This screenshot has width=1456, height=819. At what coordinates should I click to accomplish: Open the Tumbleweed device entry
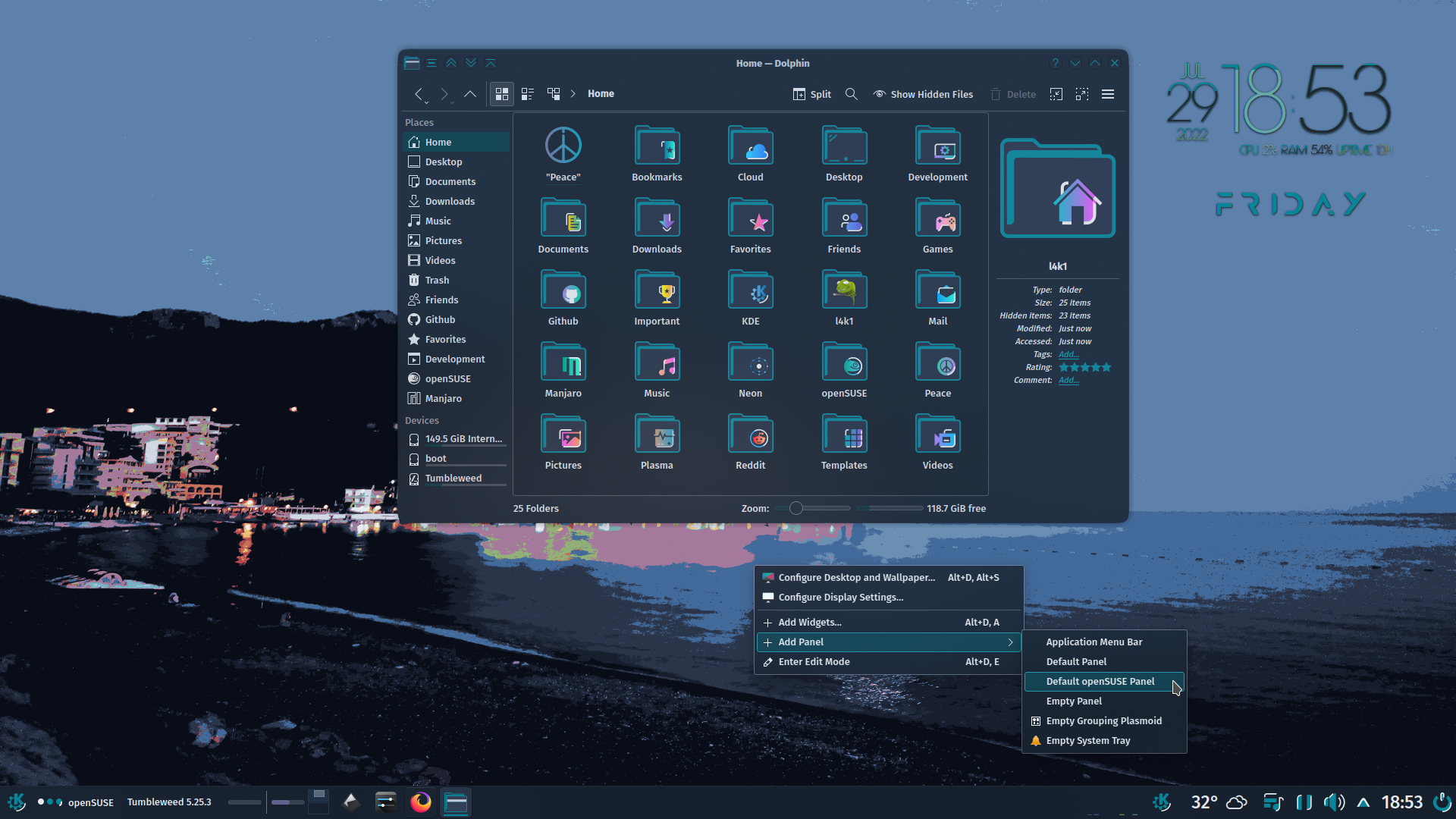pos(457,479)
